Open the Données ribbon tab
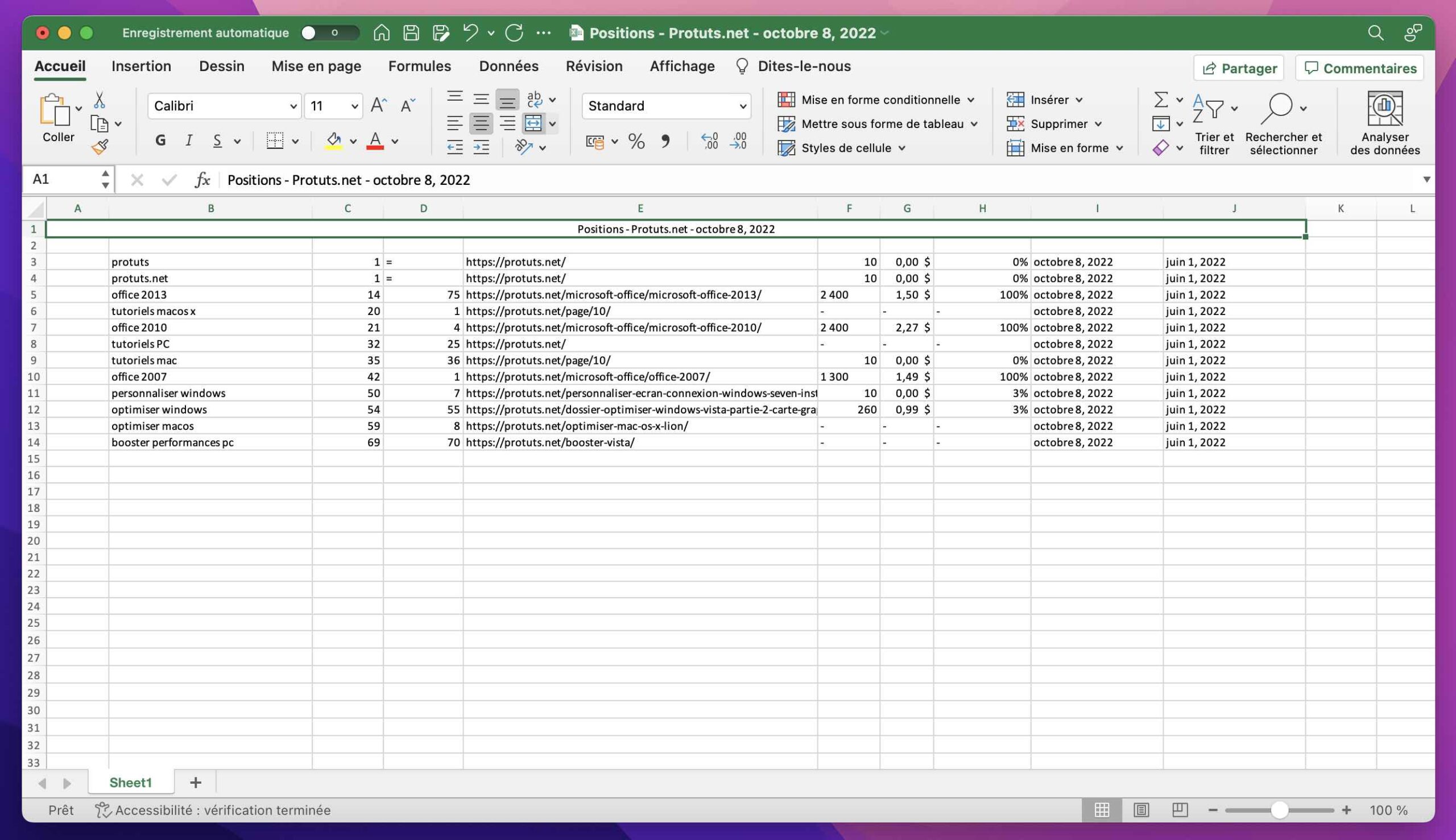Screen dimensions: 1456x840 509,66
